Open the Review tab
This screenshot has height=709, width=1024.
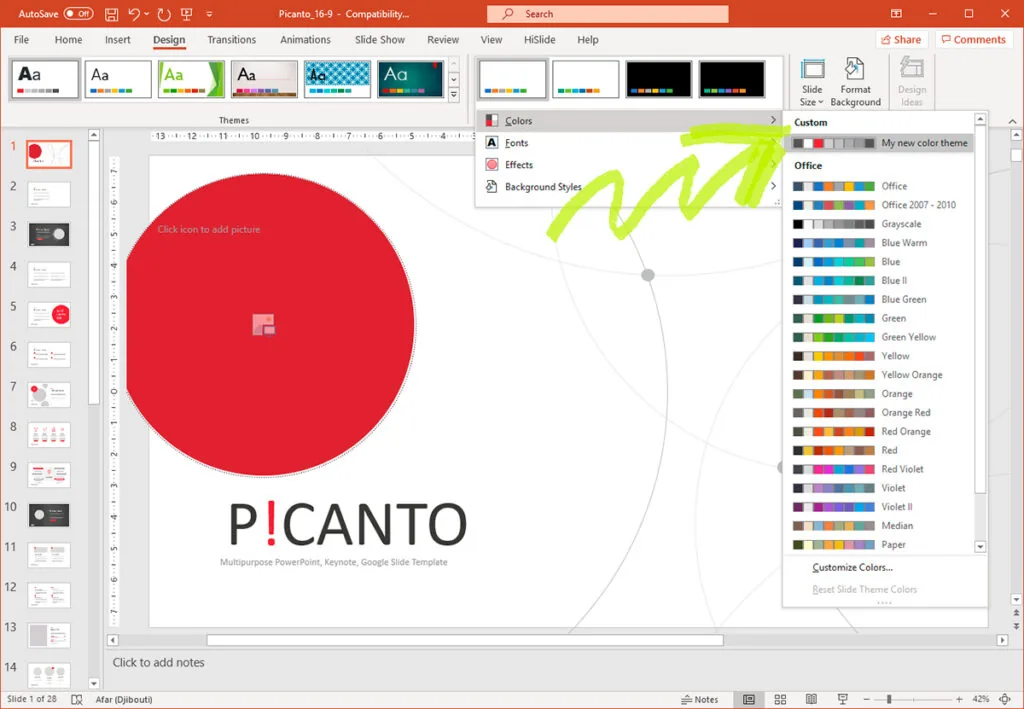point(443,40)
